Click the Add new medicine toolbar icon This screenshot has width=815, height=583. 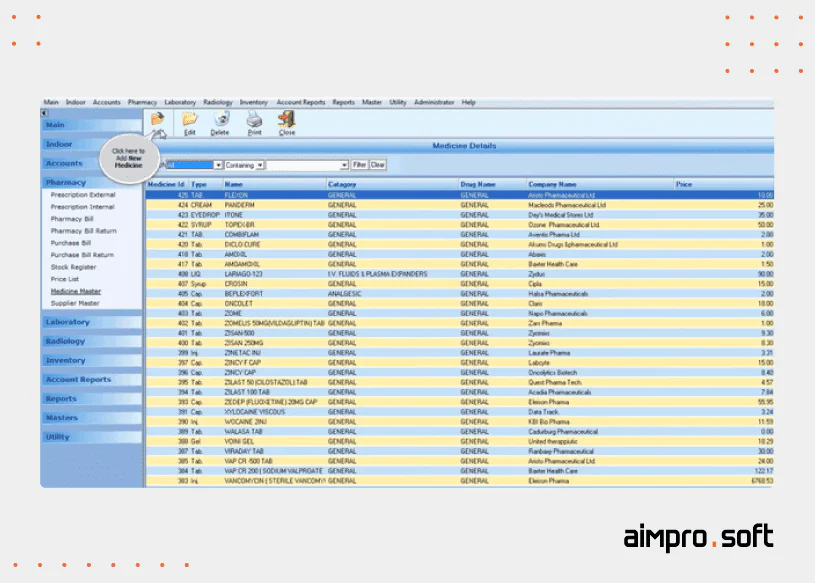(x=157, y=120)
